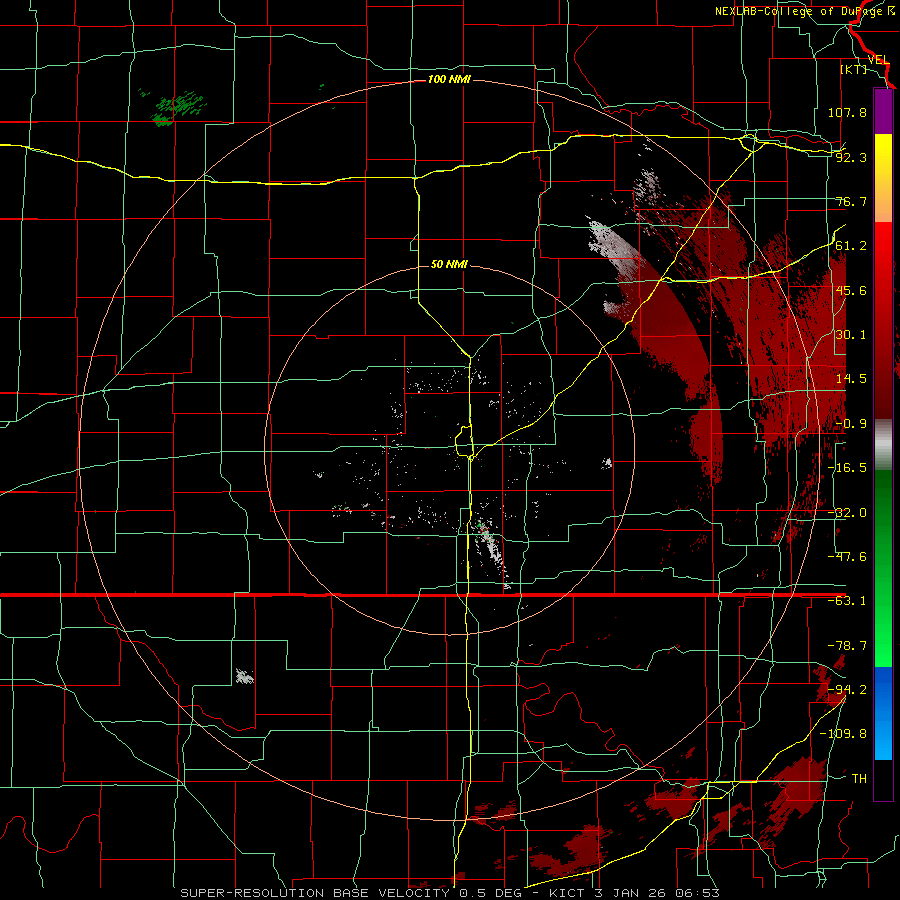Select the -78.7 velocity scale value
This screenshot has width=900, height=900.
click(x=847, y=646)
